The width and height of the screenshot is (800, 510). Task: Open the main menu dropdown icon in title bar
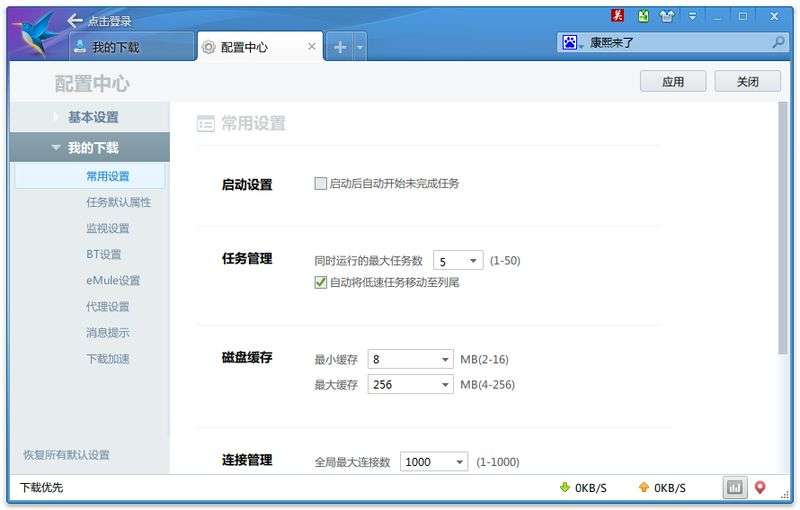tap(692, 16)
